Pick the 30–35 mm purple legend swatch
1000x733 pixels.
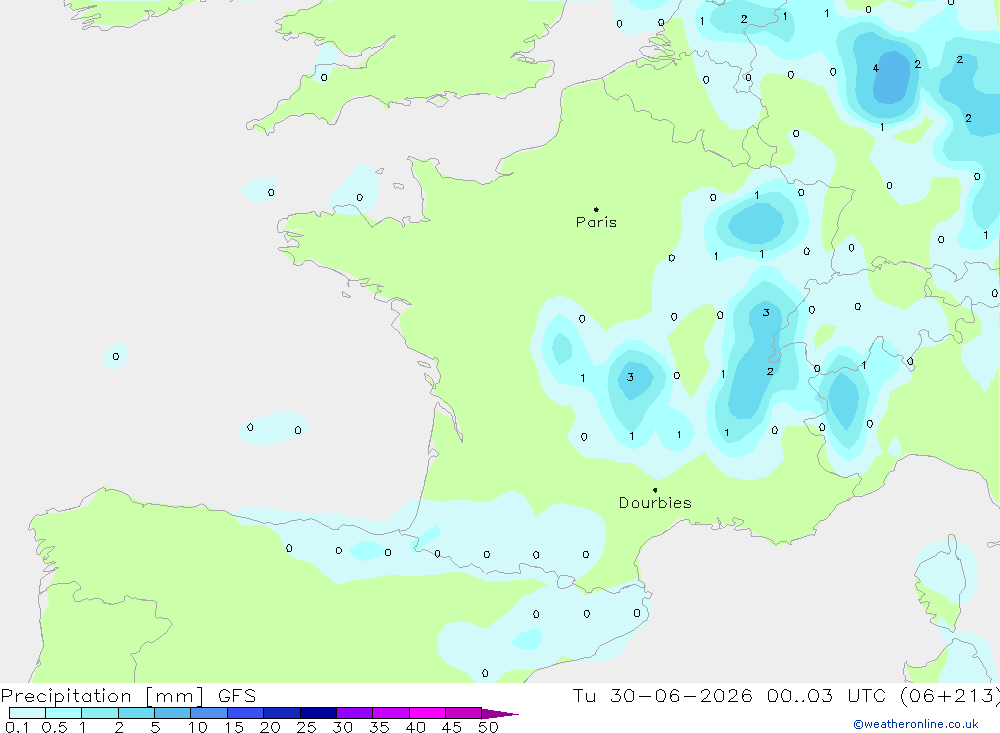click(355, 713)
